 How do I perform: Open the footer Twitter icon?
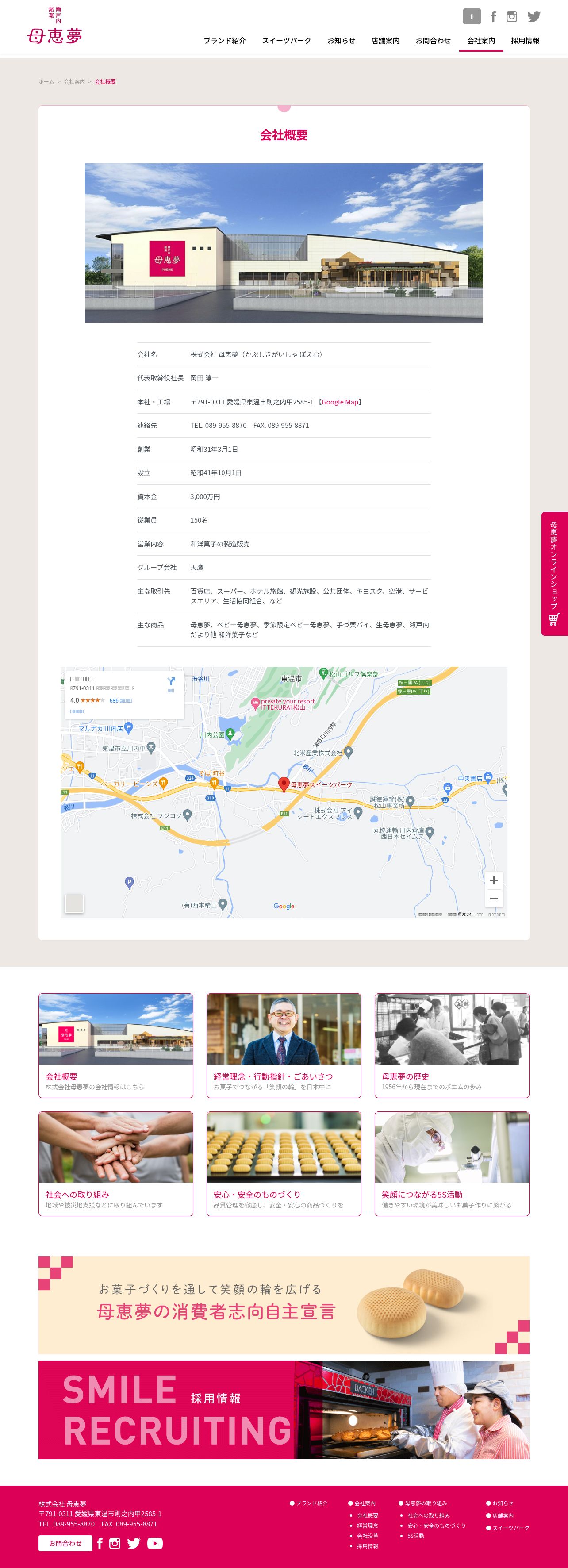pyautogui.click(x=134, y=1543)
